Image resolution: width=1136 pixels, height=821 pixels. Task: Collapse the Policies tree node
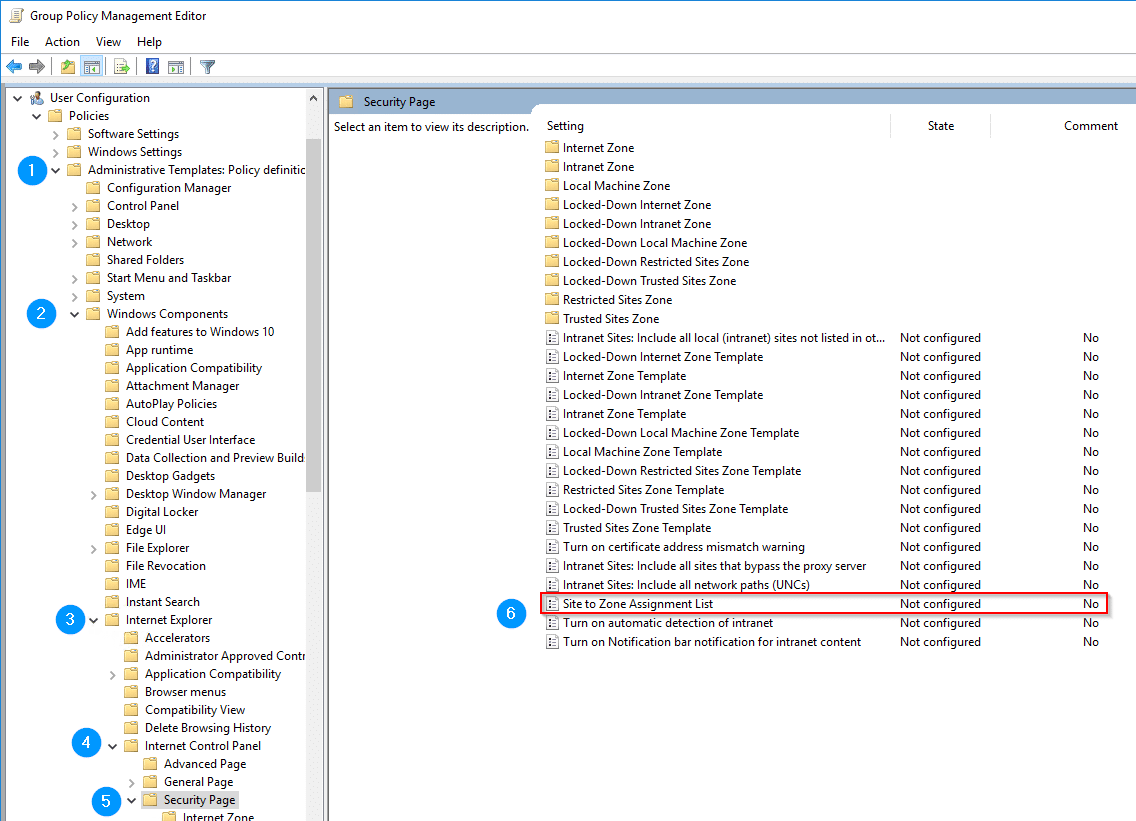point(36,116)
